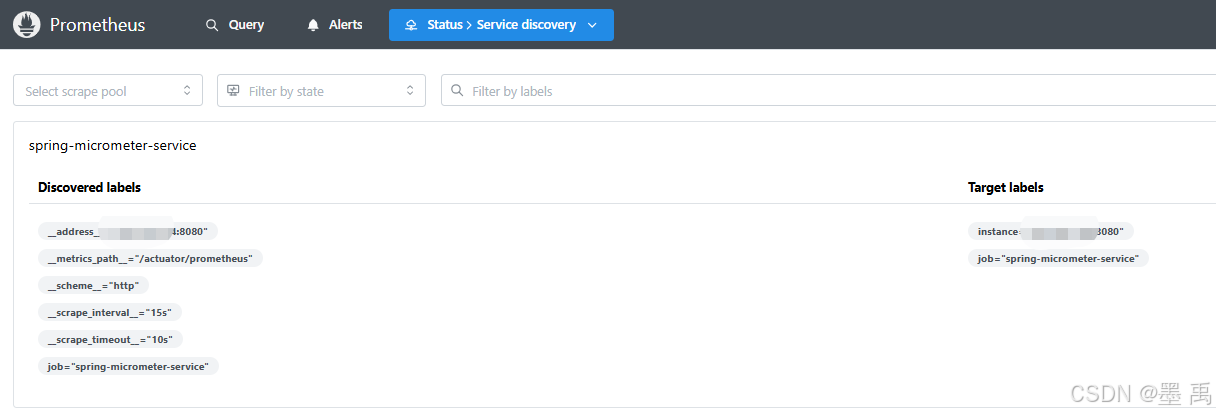This screenshot has height=413, width=1216.
Task: Click the Prometheus flame logo
Action: (x=27, y=25)
